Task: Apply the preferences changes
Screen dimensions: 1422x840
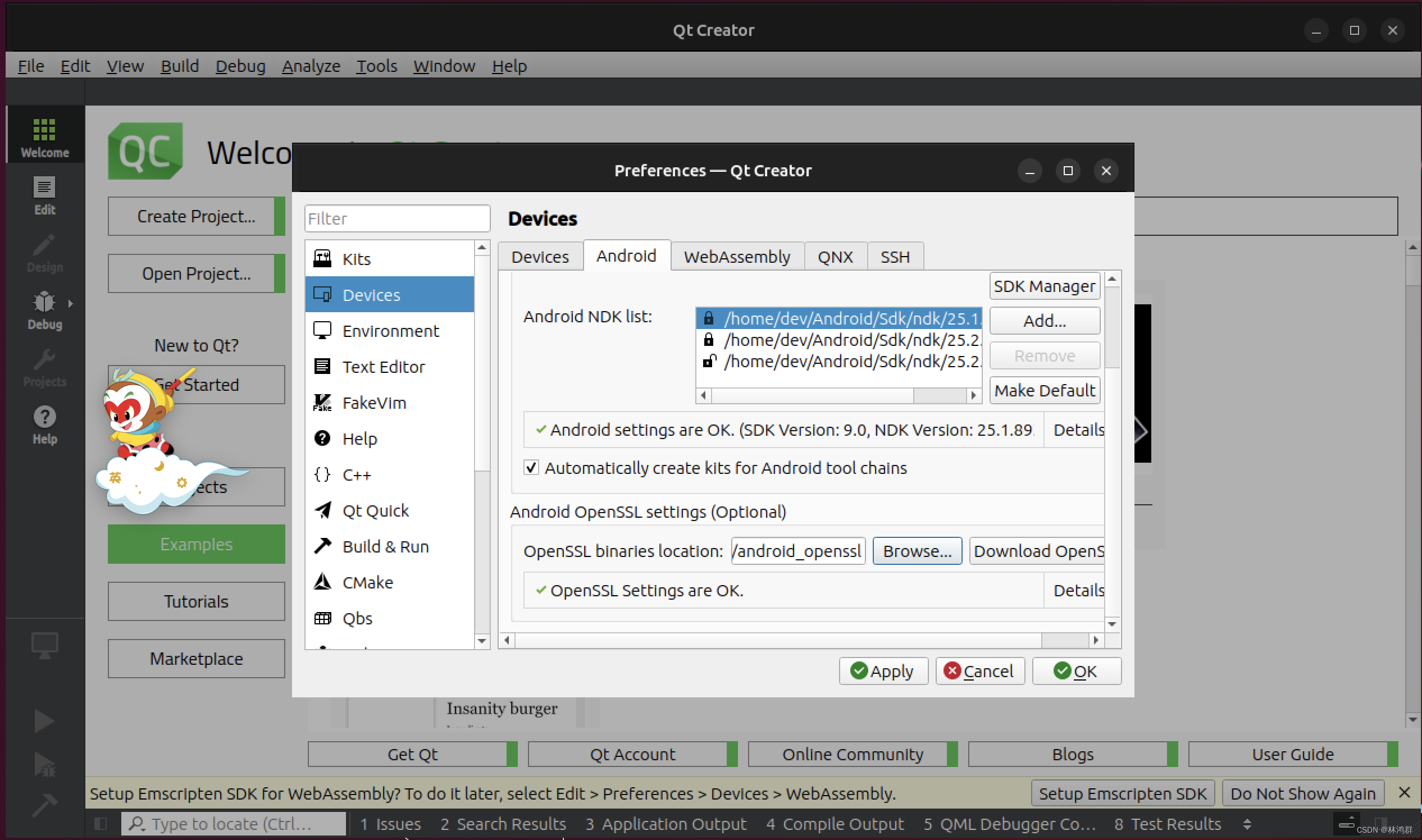Action: 883,671
